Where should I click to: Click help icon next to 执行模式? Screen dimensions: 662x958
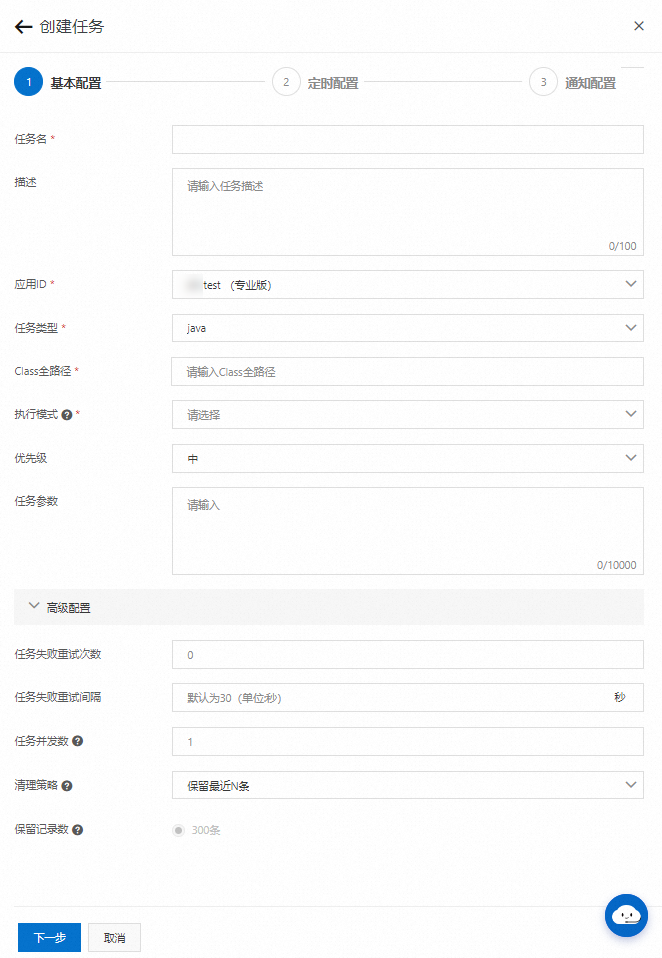67,415
